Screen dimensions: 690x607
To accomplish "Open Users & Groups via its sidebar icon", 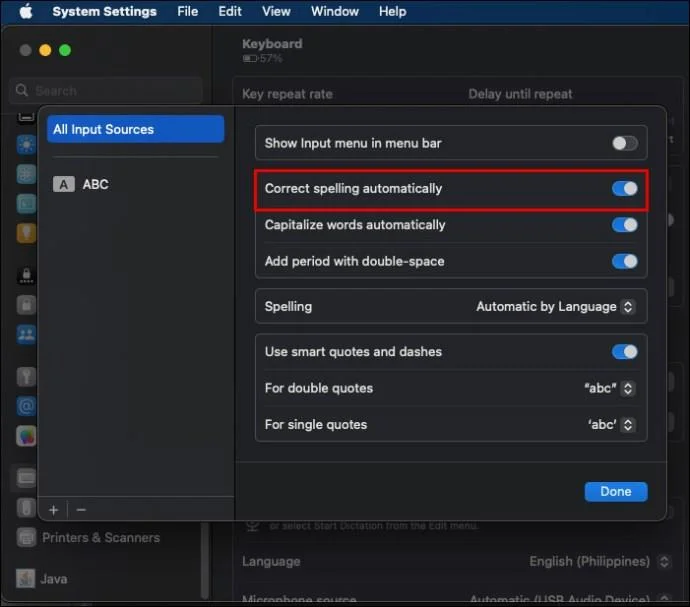I will click(x=26, y=334).
